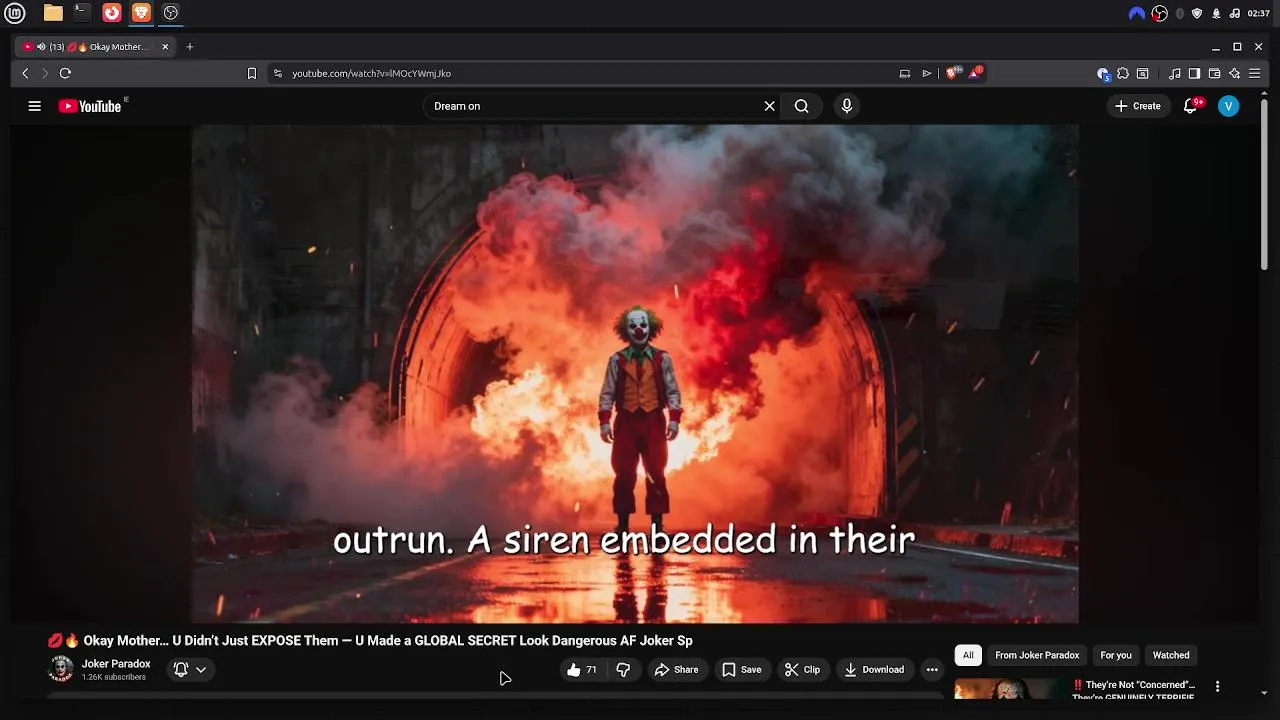Focus the browser address bar URL

(371, 73)
